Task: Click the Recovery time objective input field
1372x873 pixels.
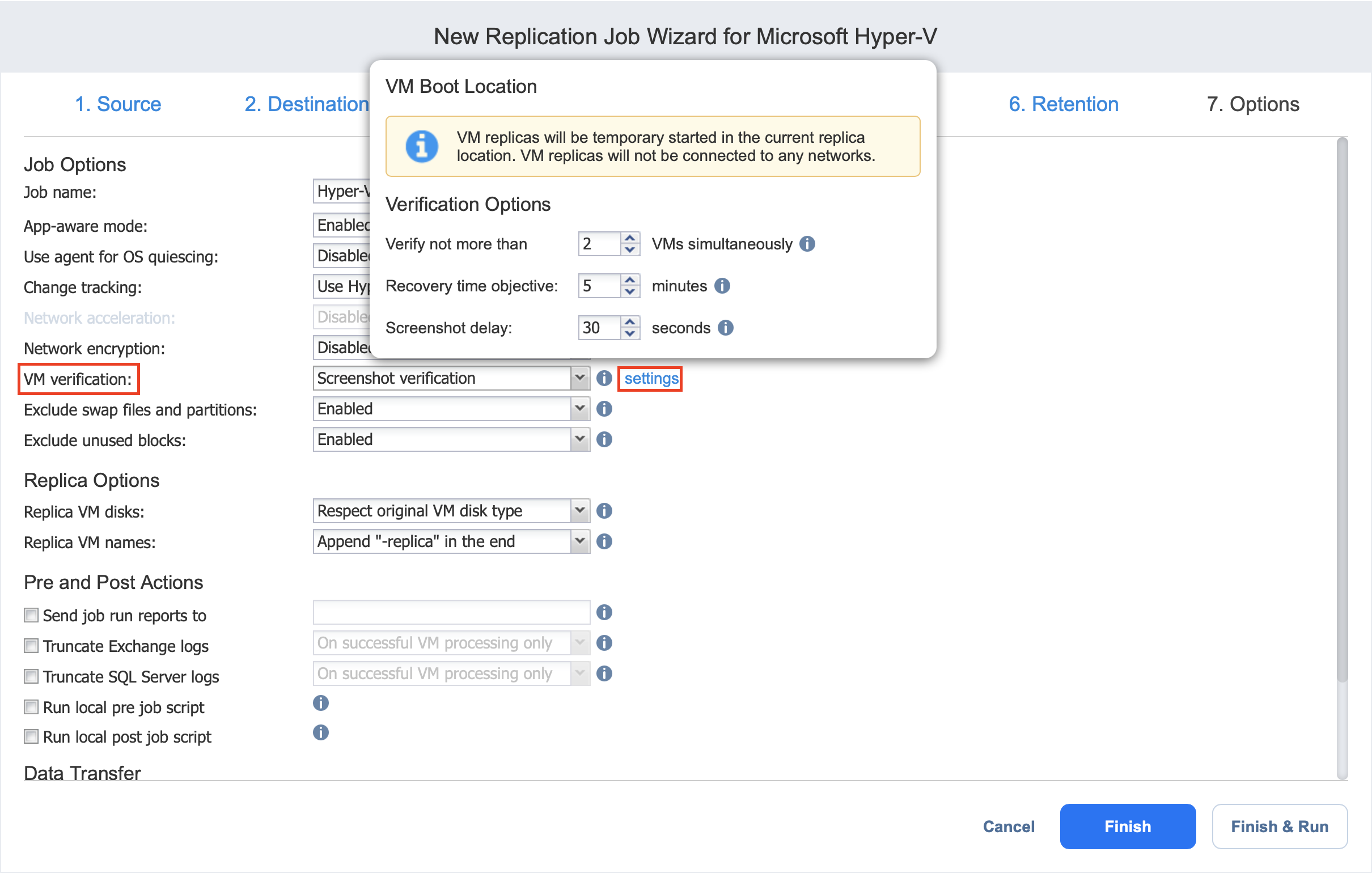Action: tap(599, 286)
